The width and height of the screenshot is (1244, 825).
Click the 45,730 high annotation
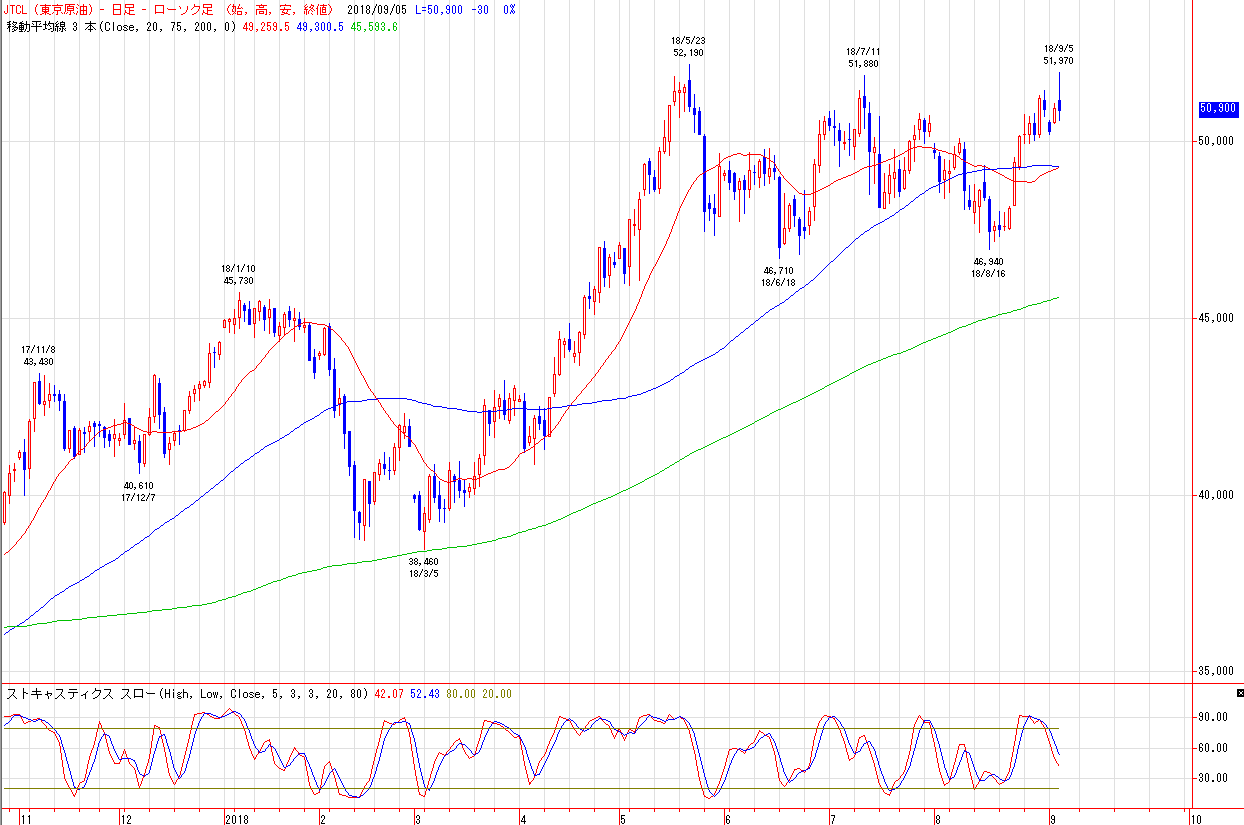(239, 281)
